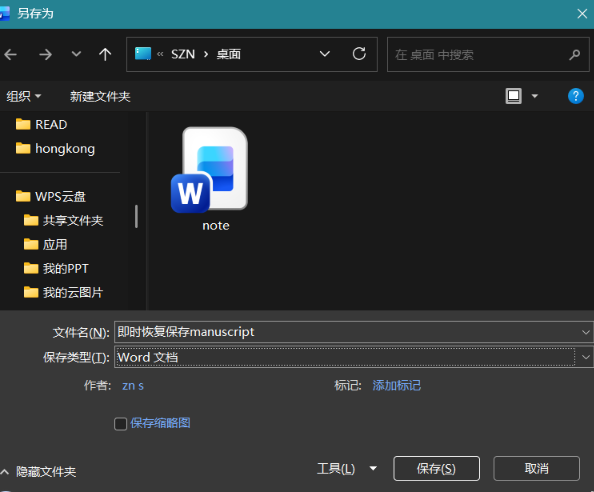Collapse folders with 隐藏文件夹
This screenshot has width=594, height=492.
tap(39, 472)
